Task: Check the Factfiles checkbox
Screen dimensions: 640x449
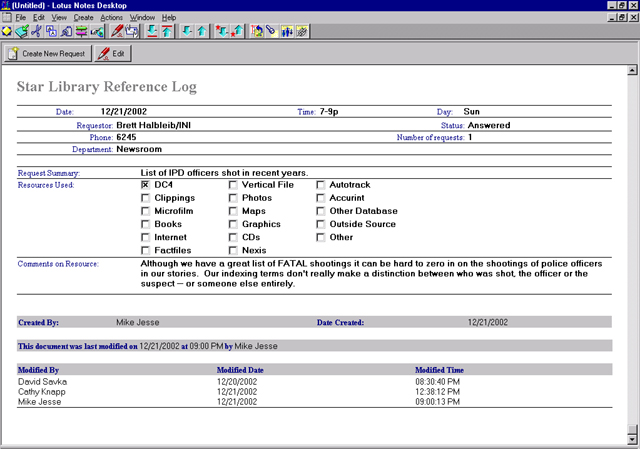Action: [145, 250]
